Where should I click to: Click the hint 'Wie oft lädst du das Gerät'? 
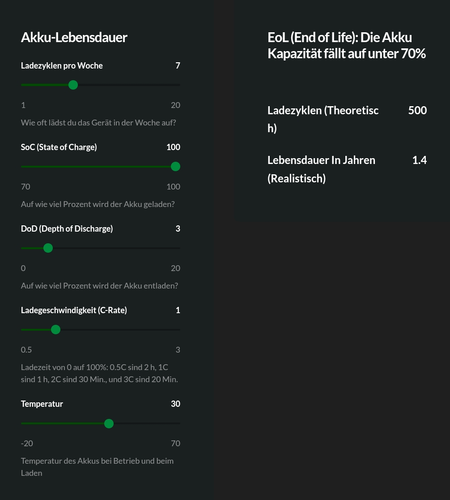[98, 123]
